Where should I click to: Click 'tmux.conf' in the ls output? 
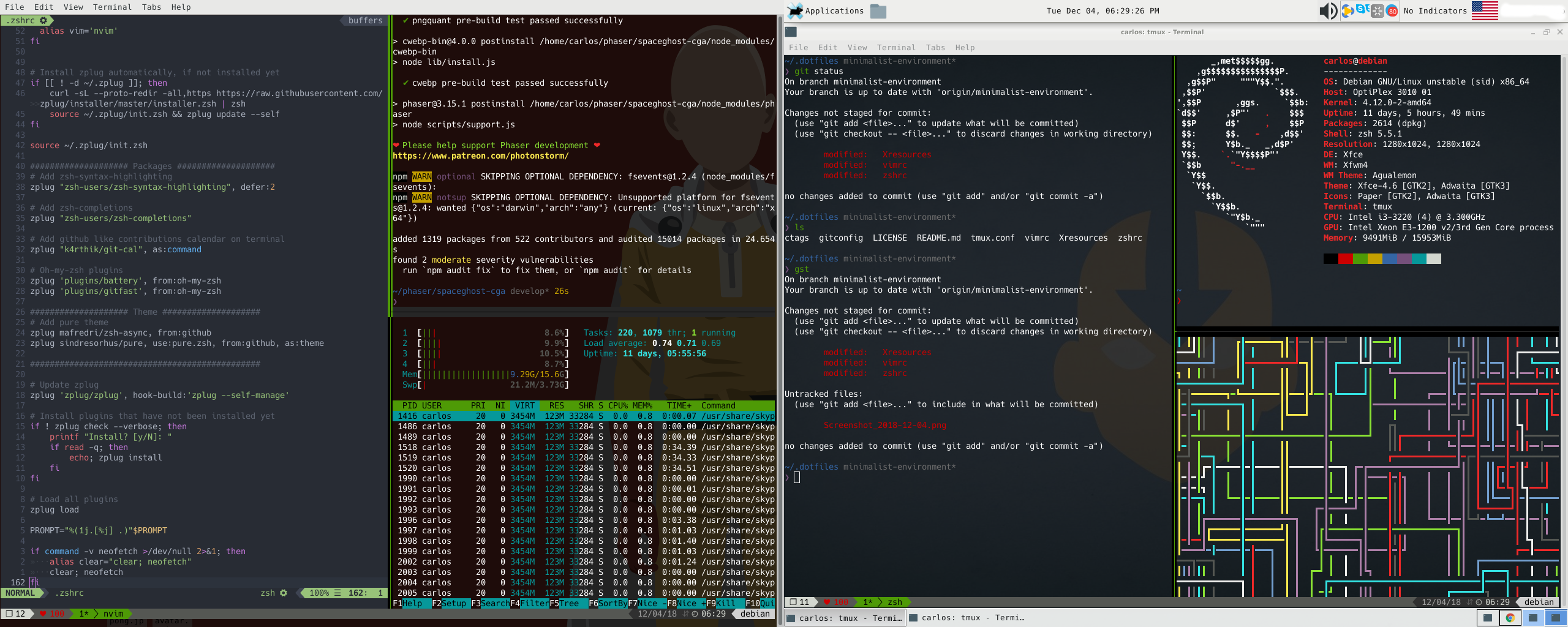pos(992,238)
